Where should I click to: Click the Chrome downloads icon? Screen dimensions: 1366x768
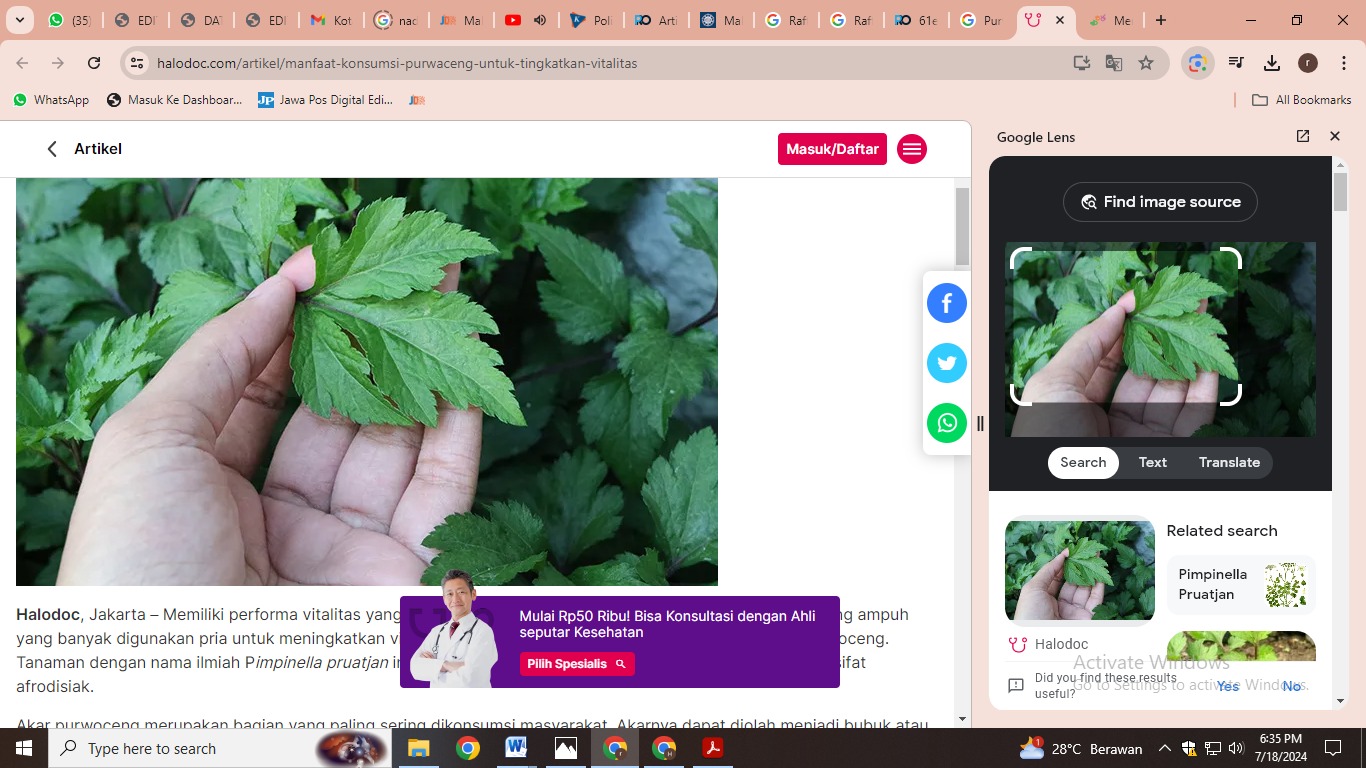tap(1271, 63)
